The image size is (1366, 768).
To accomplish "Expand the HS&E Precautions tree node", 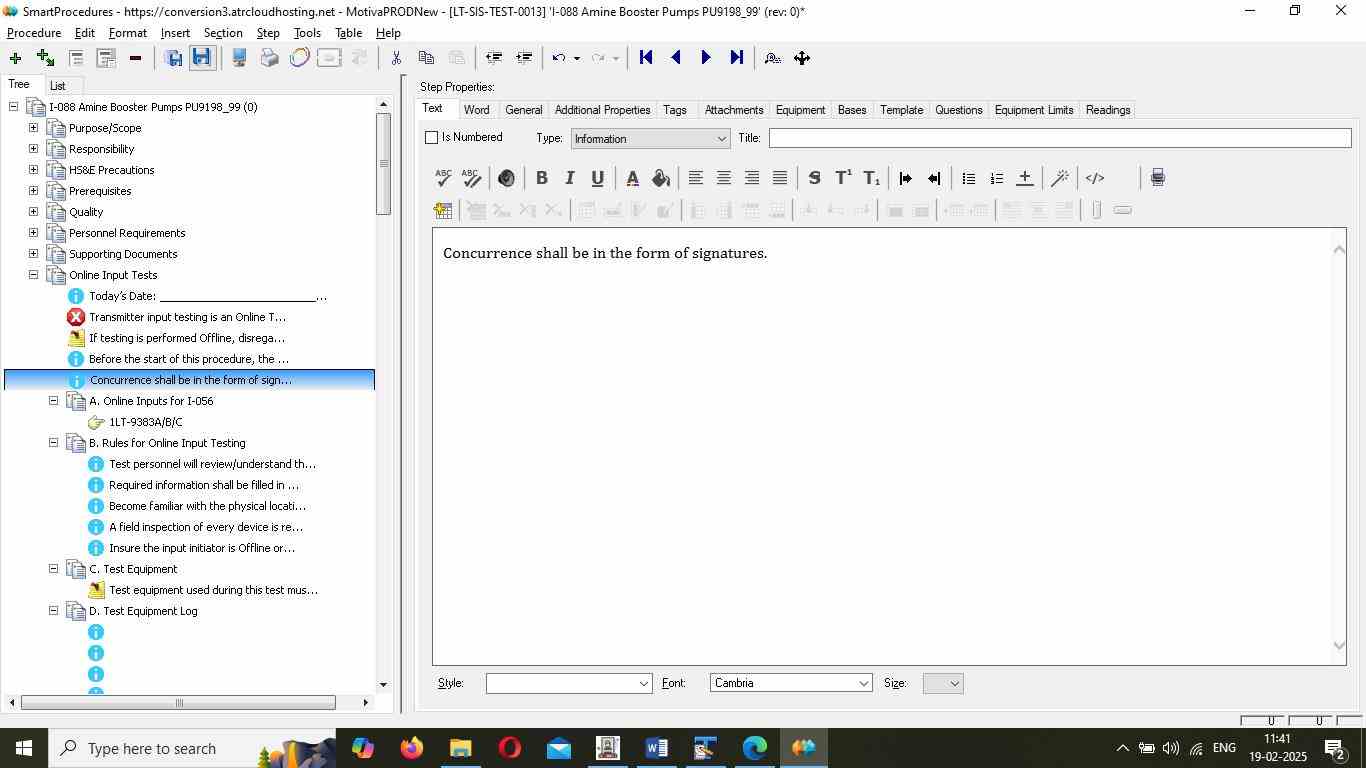I will point(33,170).
